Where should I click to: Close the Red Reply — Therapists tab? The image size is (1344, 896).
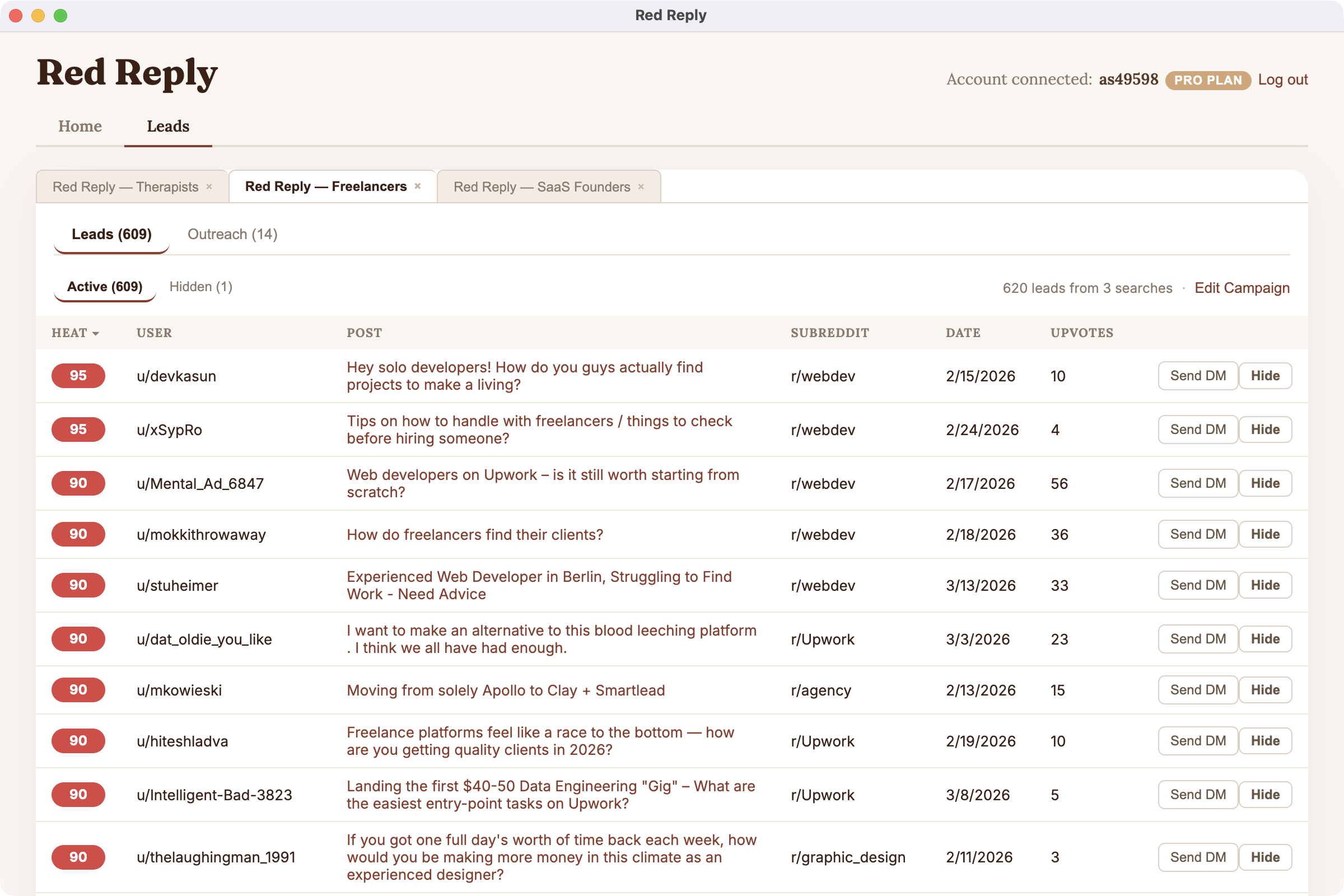click(209, 186)
